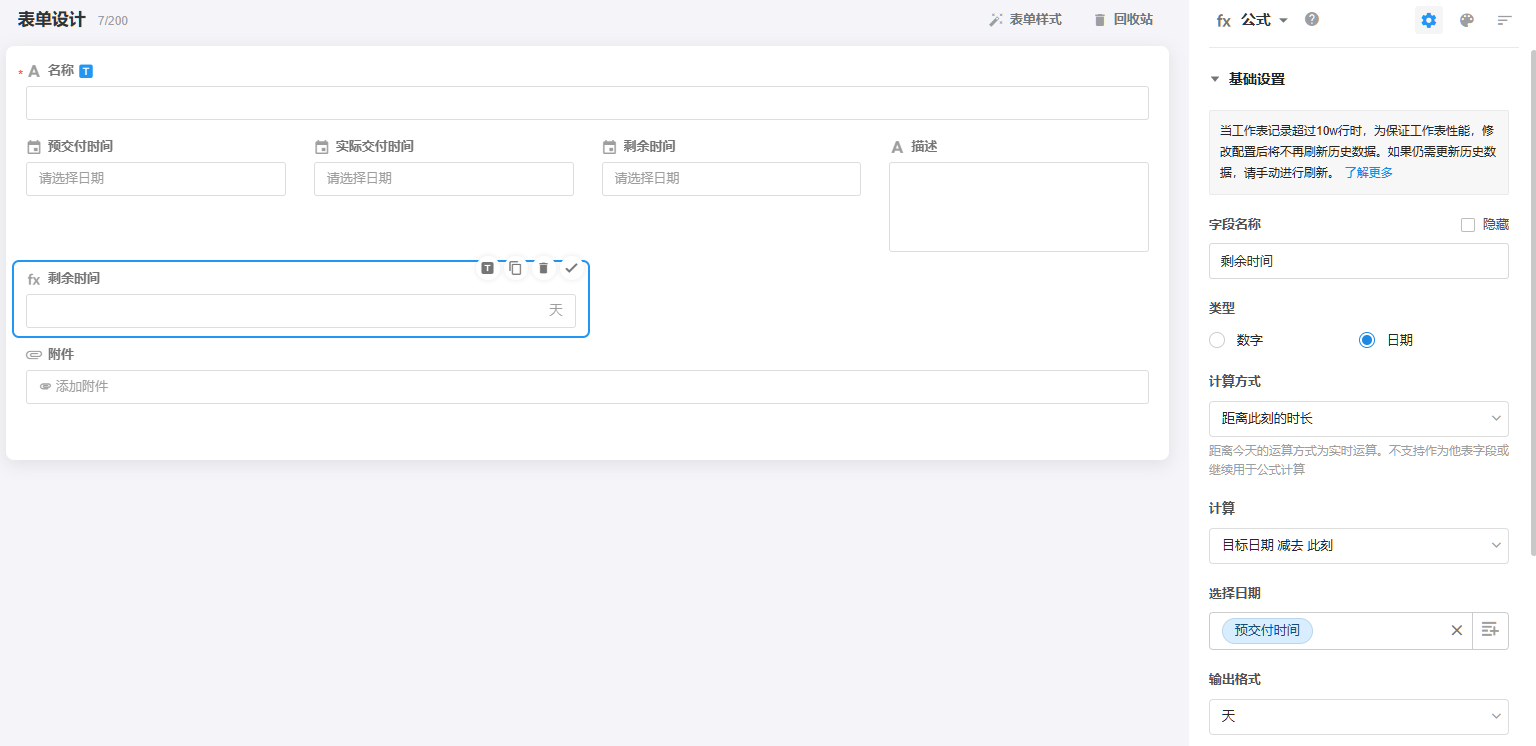The width and height of the screenshot is (1536, 746).
Task: Open the 计算方式 dropdown
Action: (x=1358, y=418)
